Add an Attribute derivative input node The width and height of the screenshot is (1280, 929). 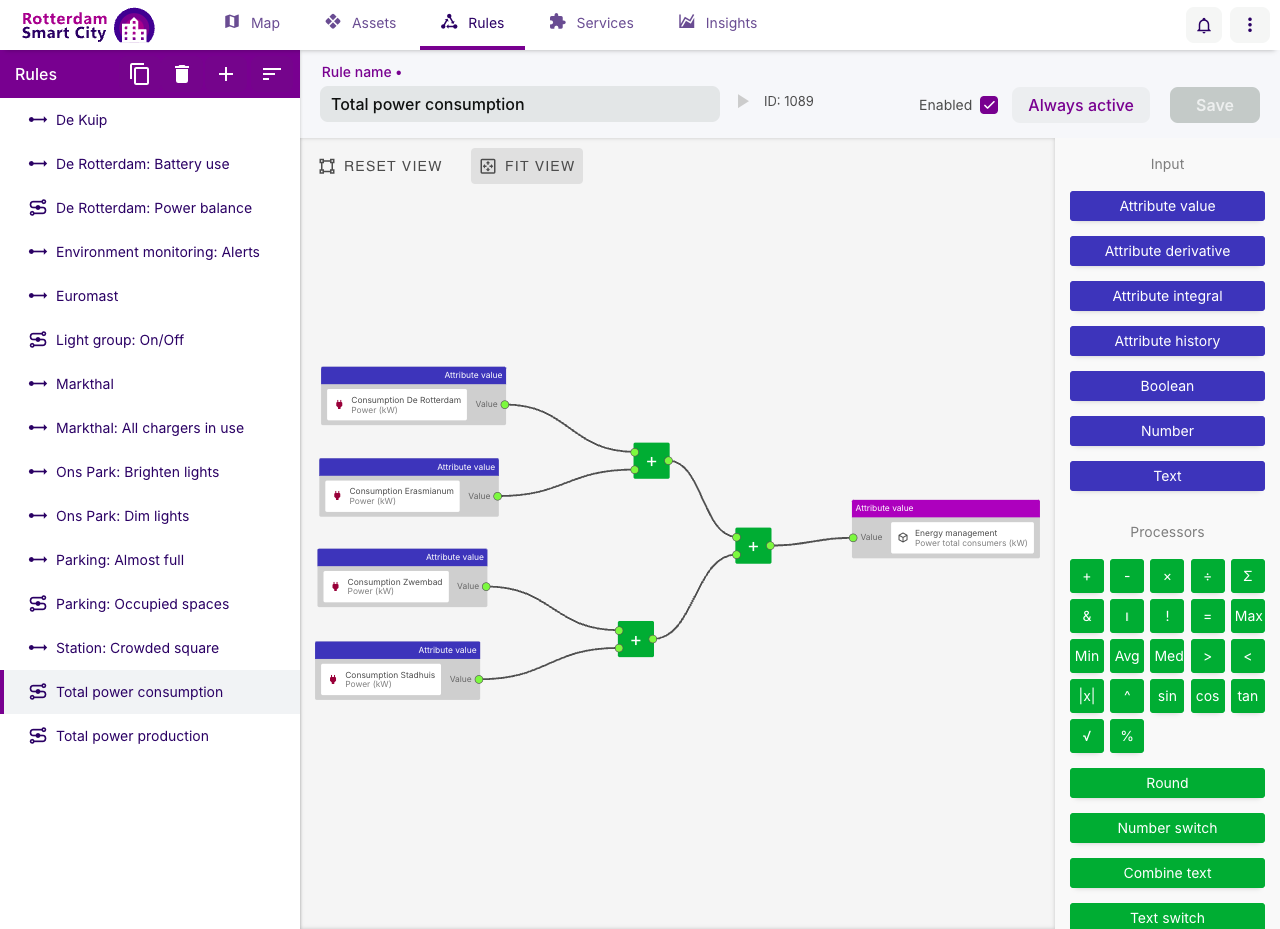coord(1167,251)
